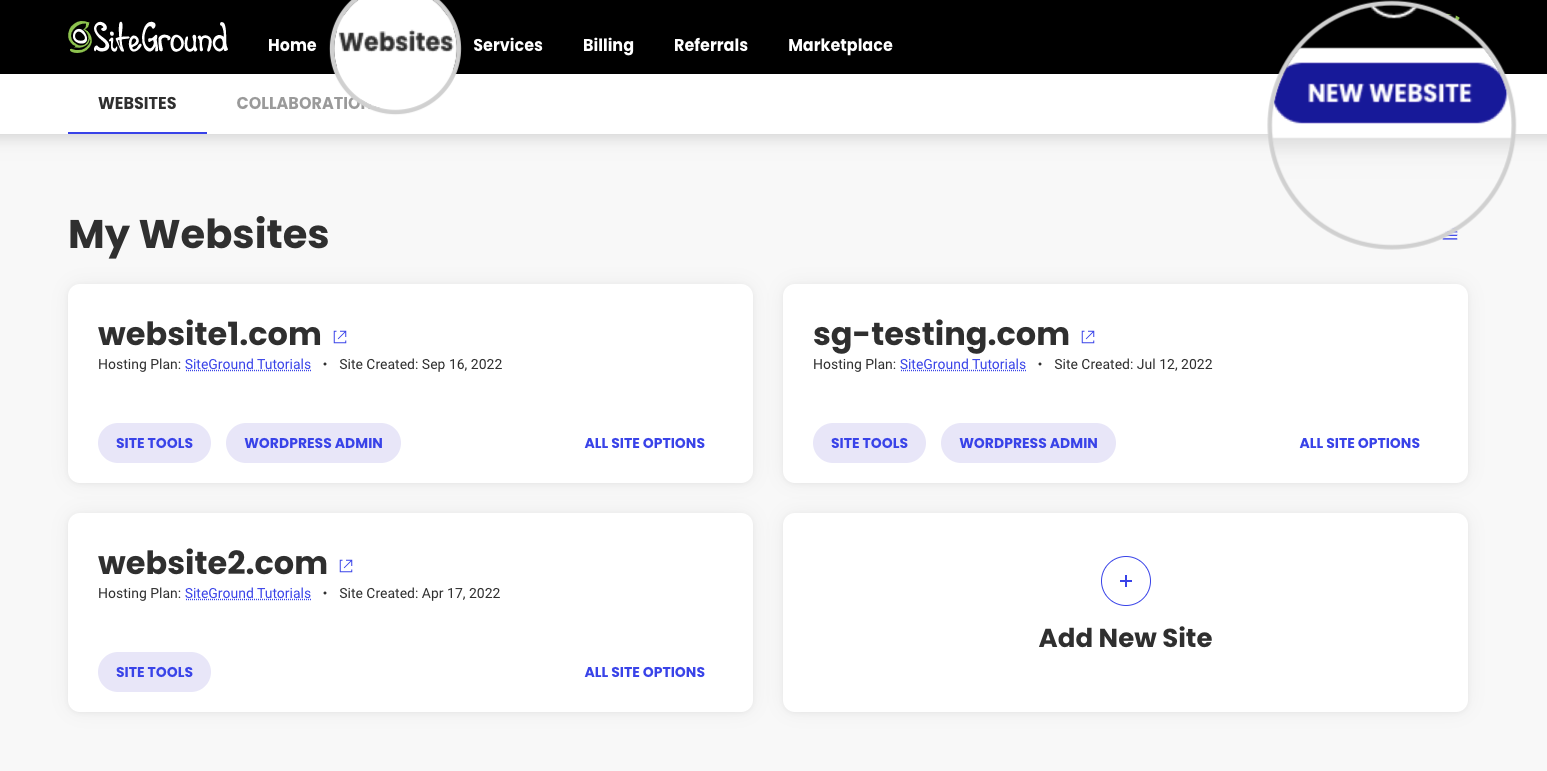
Task: Open ALL SITE OPTIONS for website2.com
Action: 645,672
